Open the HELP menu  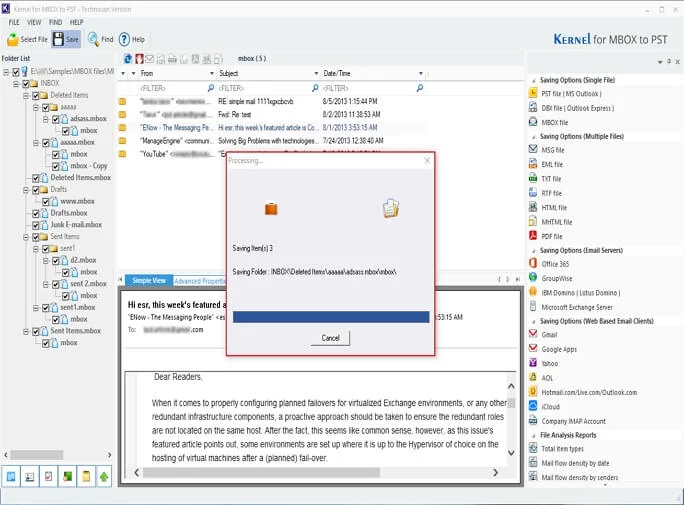coord(76,22)
